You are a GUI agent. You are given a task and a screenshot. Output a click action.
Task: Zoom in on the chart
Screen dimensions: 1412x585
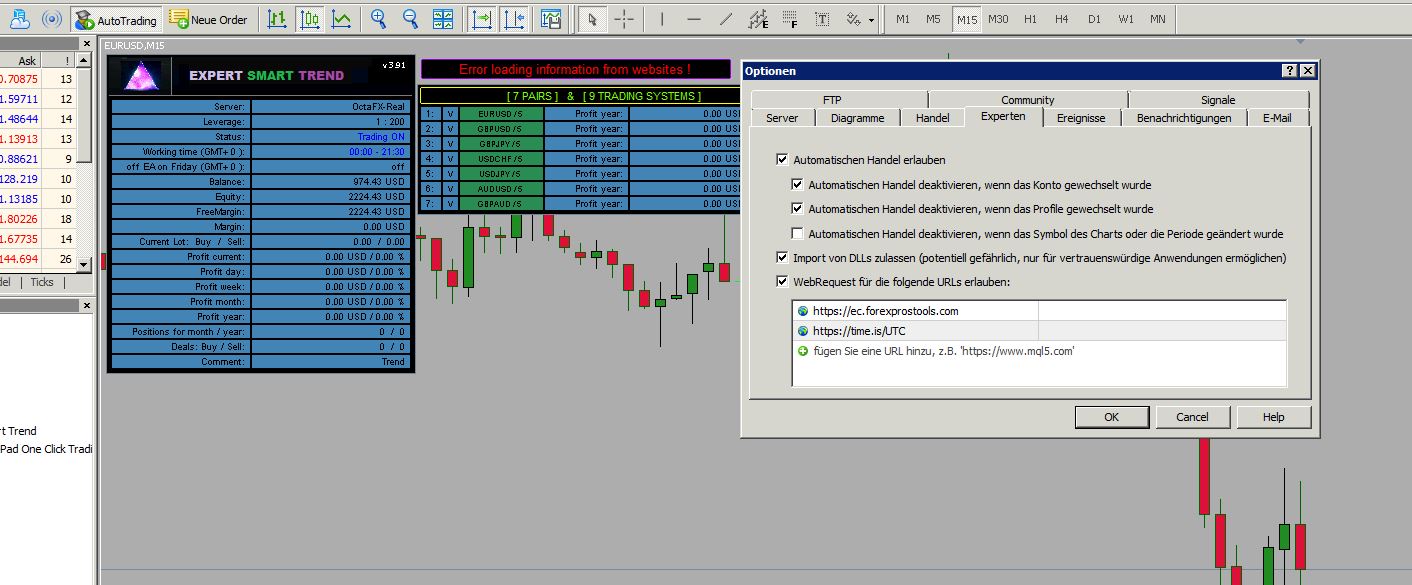pos(378,19)
